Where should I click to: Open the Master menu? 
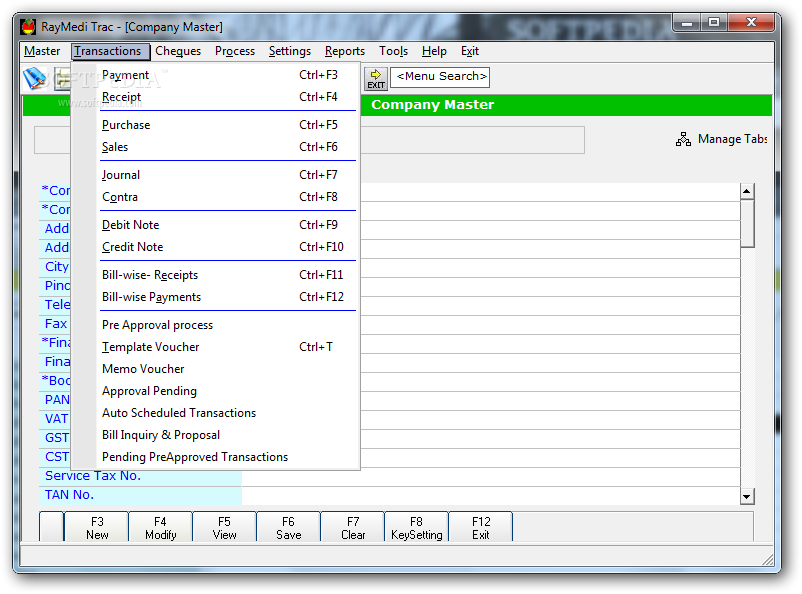coord(42,51)
